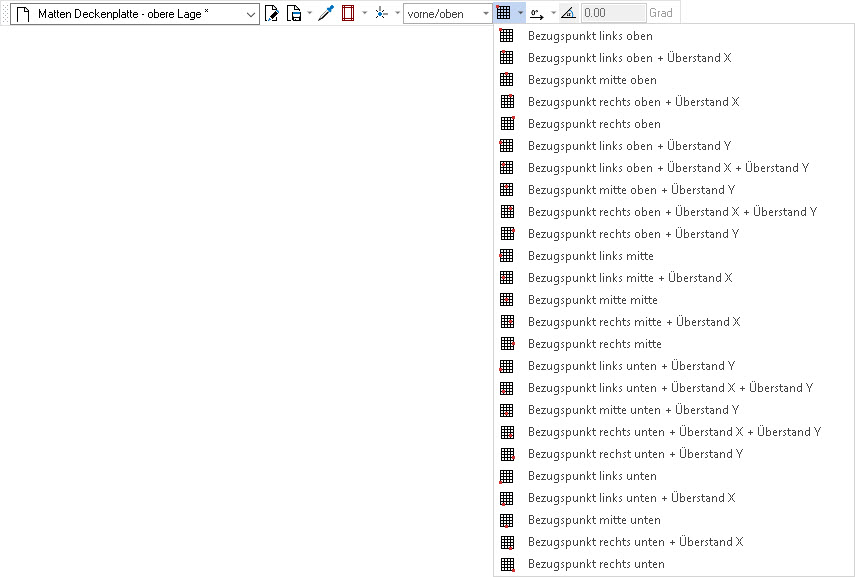
Task: Open the 'Matten Deckenplatte - obere Lage' preset dropdown
Action: [x=135, y=14]
